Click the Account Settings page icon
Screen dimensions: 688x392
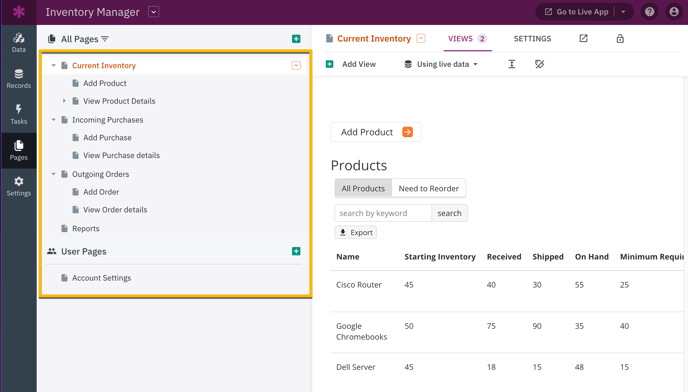(64, 277)
